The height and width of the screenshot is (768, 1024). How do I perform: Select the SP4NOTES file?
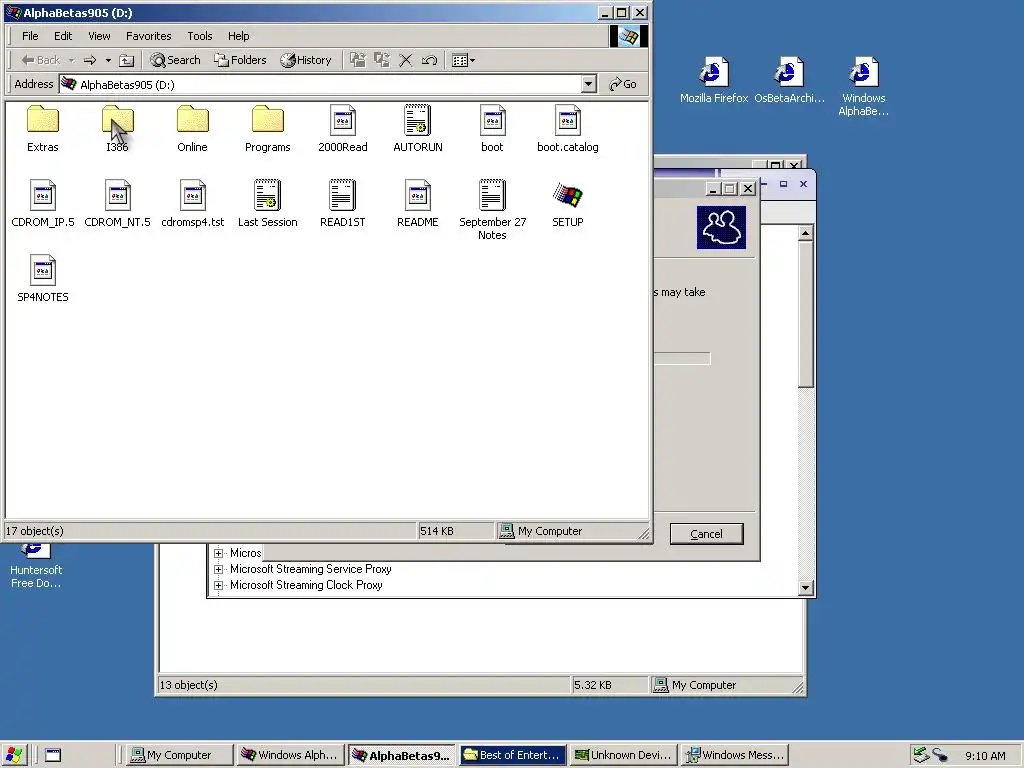tap(42, 278)
